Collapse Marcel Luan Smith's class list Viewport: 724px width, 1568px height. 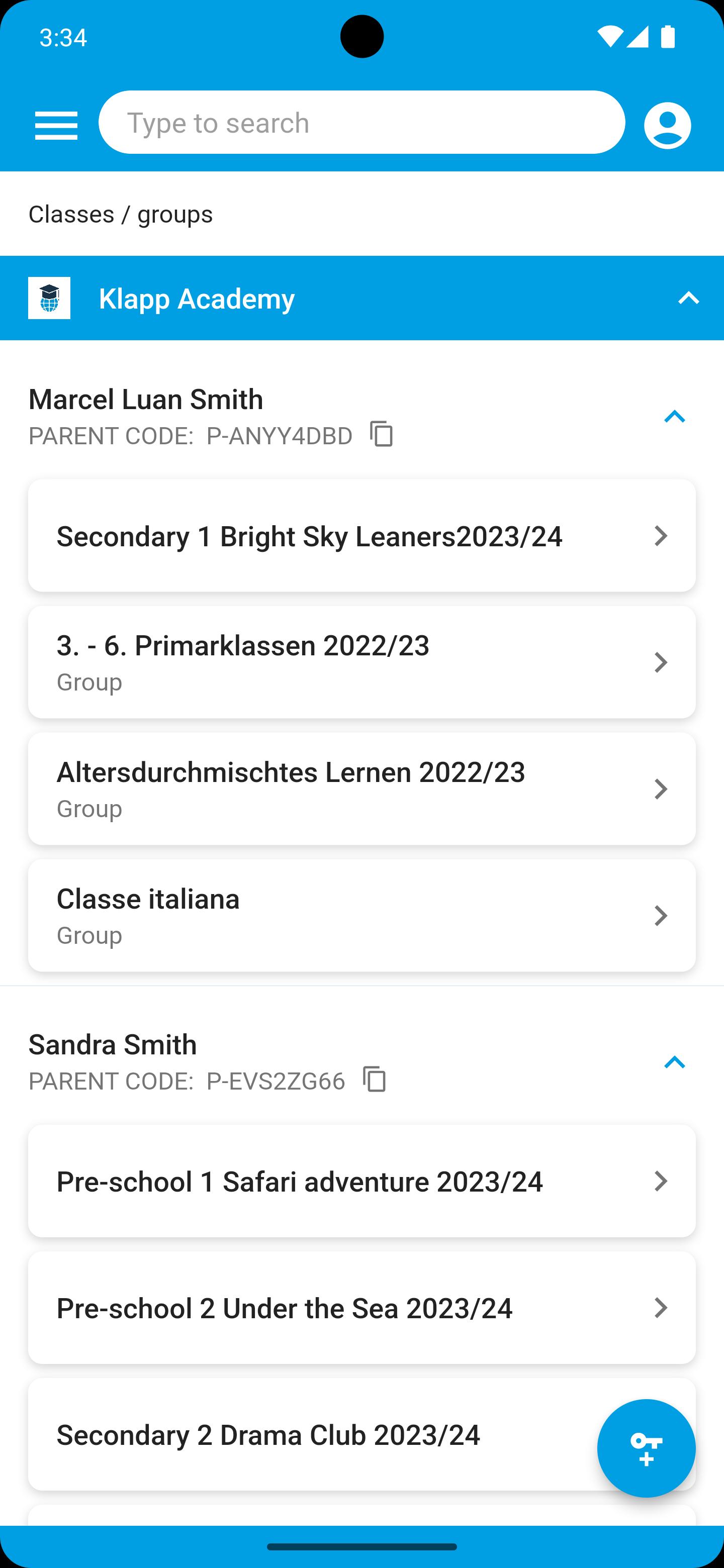675,417
